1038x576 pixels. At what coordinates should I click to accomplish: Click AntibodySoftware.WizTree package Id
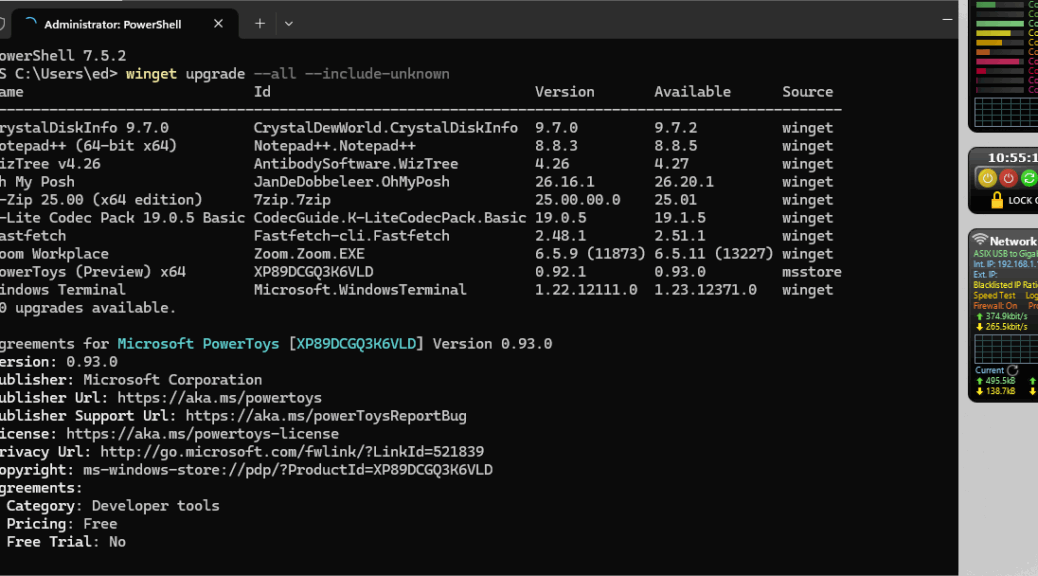click(355, 164)
